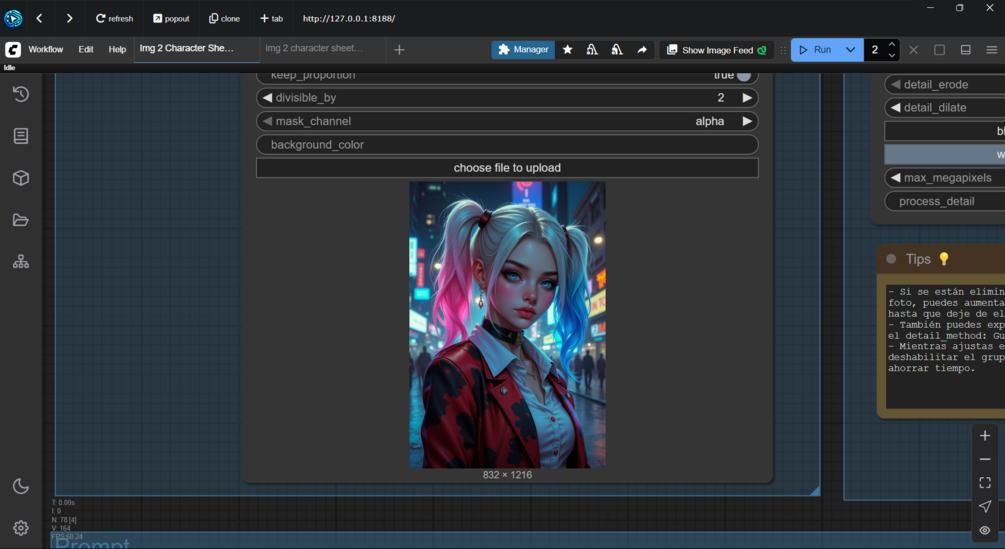1005x549 pixels.
Task: Click the star favorites icon
Action: pyautogui.click(x=567, y=49)
